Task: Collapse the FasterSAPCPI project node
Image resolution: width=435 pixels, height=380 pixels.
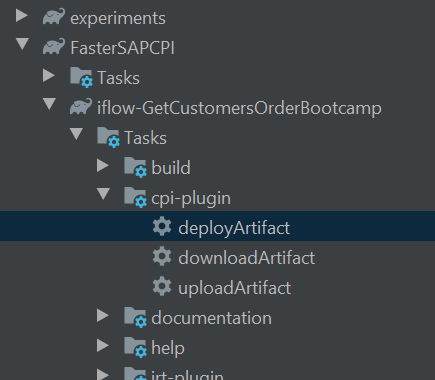Action: coord(22,44)
